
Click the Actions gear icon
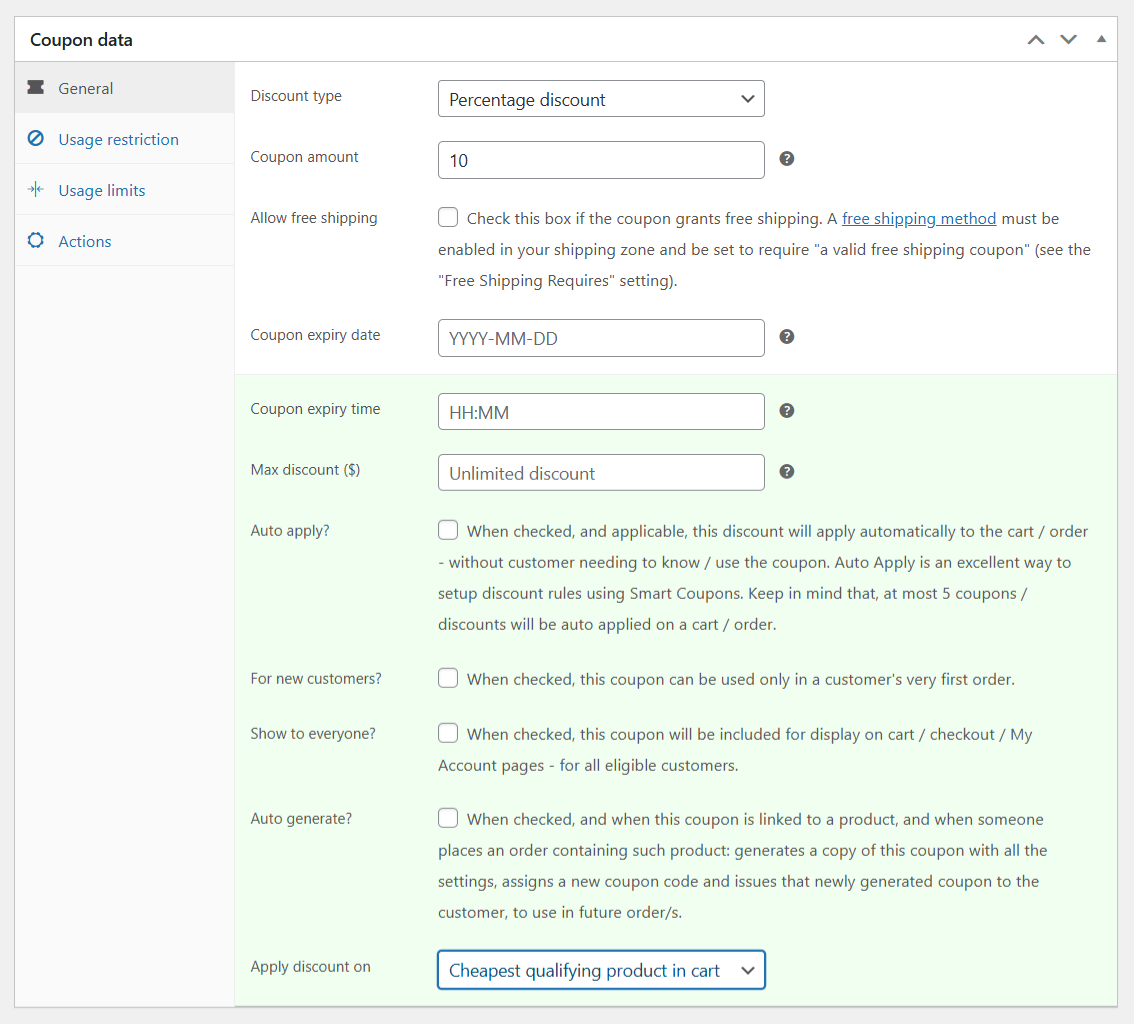click(x=36, y=241)
